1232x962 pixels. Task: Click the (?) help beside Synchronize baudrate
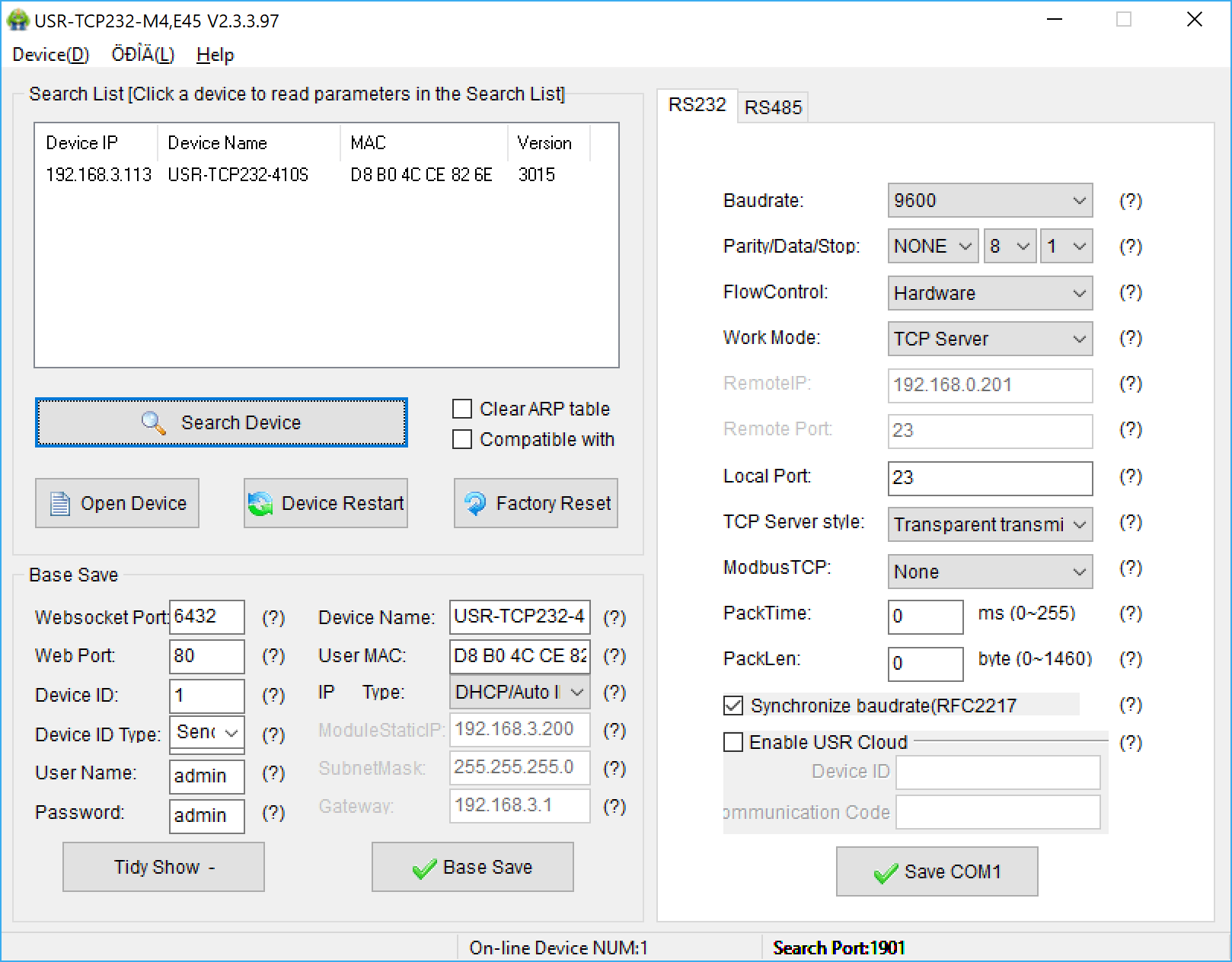coord(1131,705)
